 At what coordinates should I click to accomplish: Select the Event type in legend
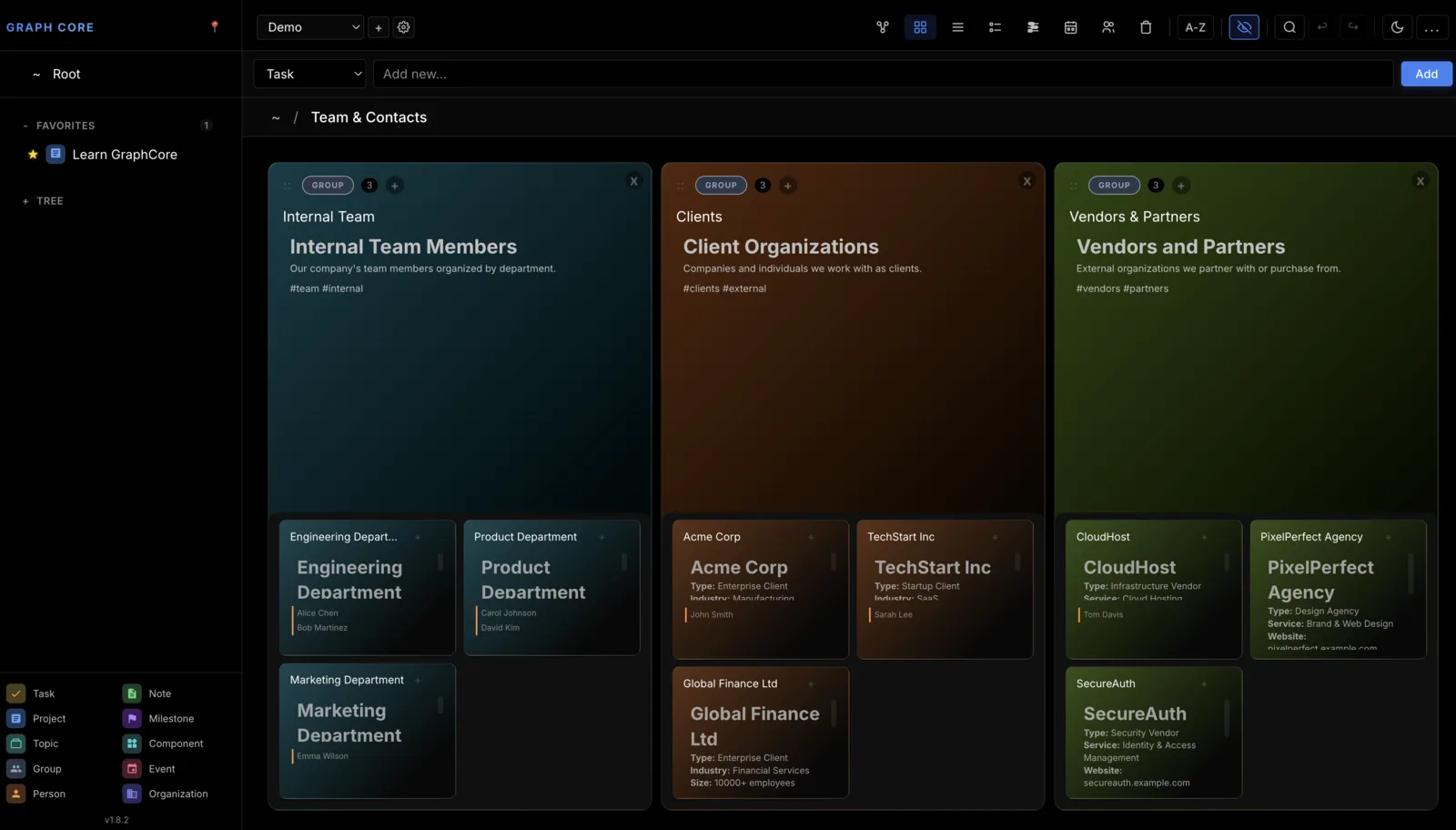coord(149,769)
